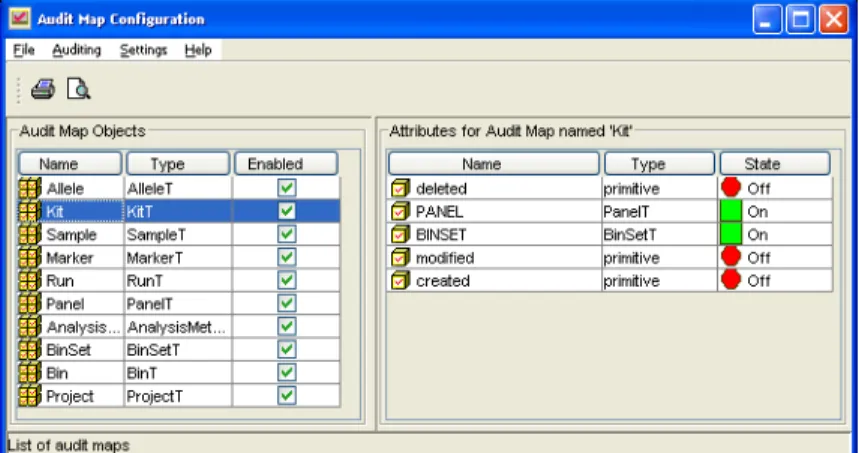This screenshot has width=859, height=453.
Task: Click the cube icon beside Project
Action: [x=30, y=396]
